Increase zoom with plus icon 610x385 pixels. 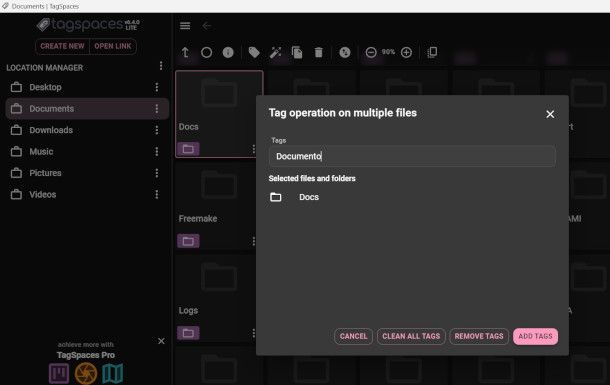pyautogui.click(x=406, y=52)
